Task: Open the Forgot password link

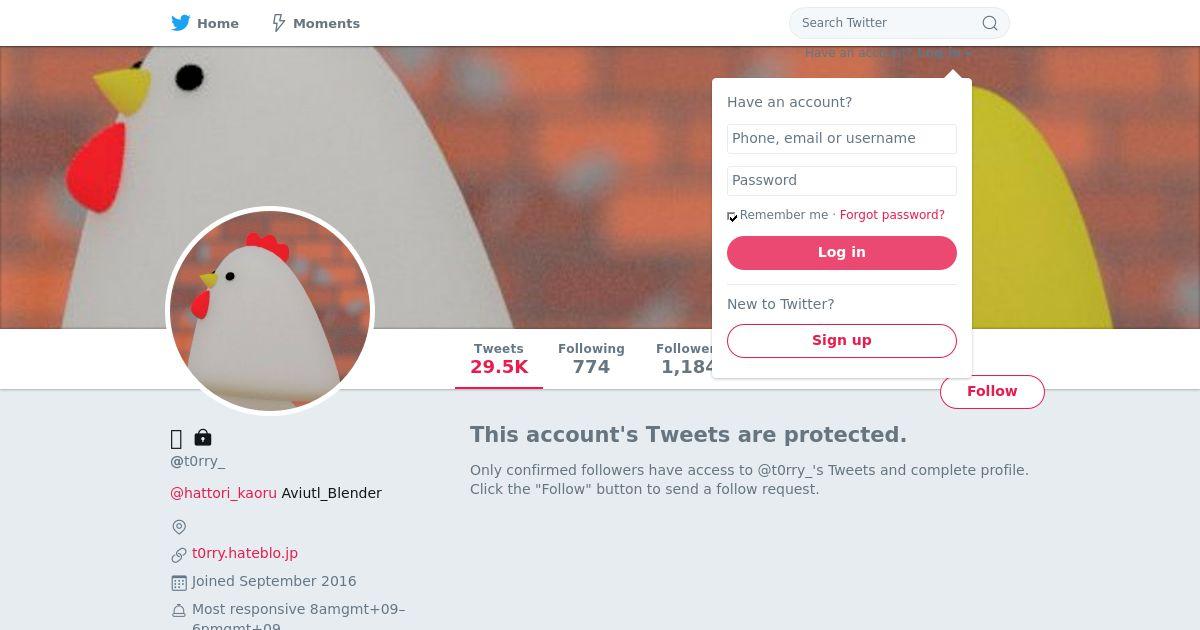Action: click(x=892, y=215)
